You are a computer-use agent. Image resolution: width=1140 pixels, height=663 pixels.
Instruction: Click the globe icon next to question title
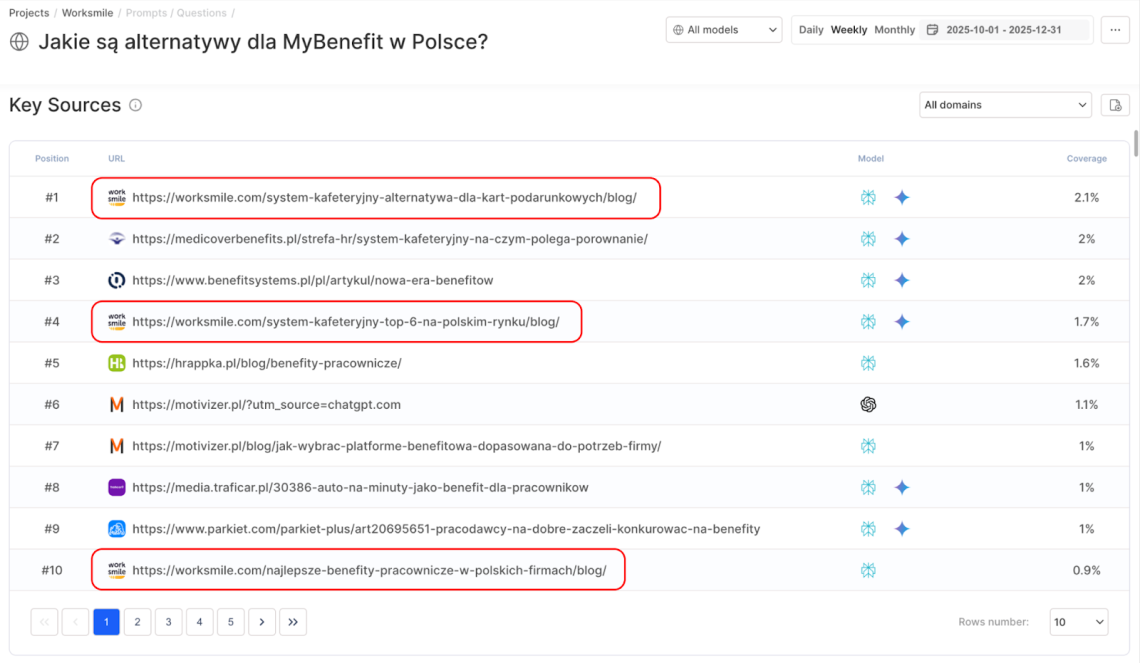click(x=19, y=42)
